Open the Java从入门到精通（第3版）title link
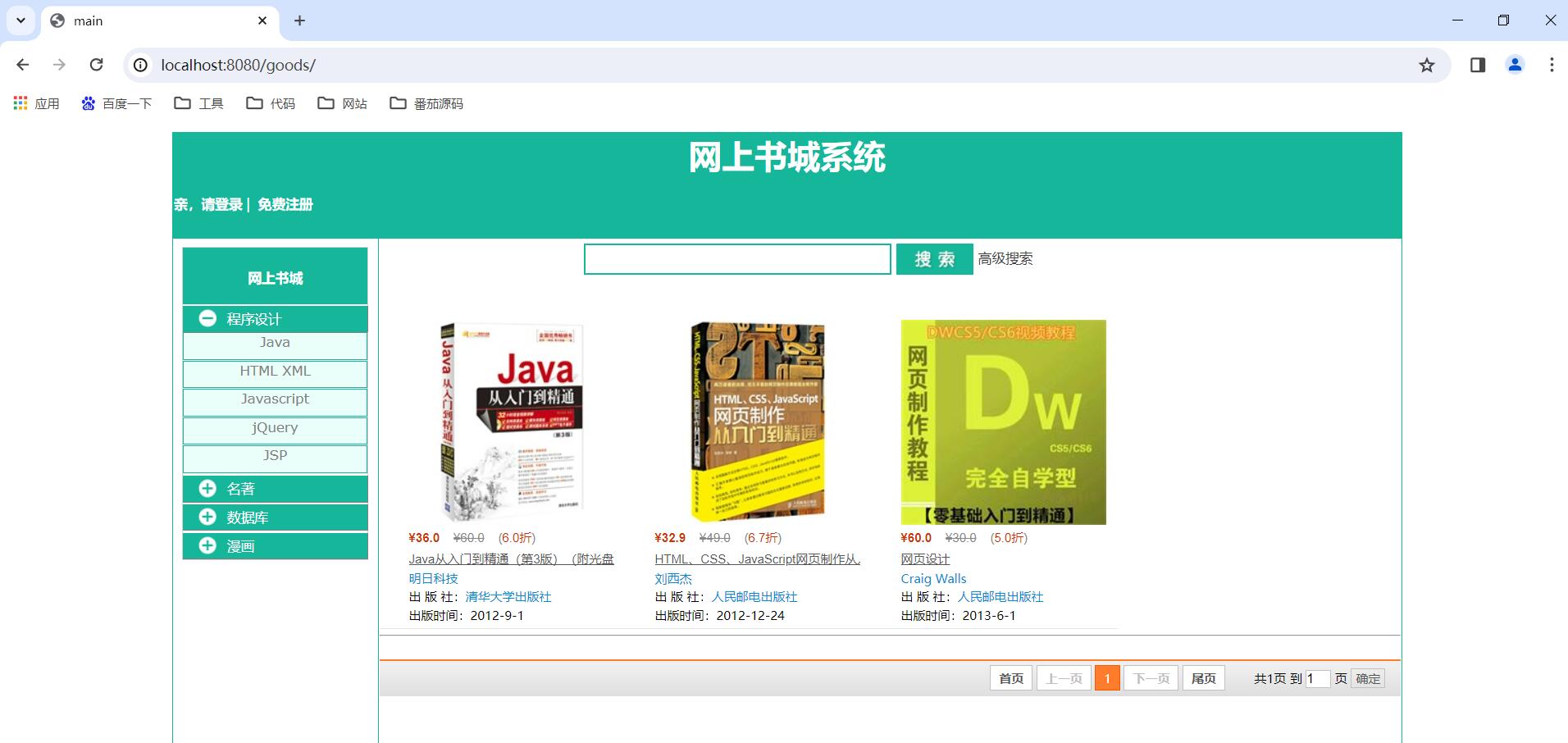 tap(512, 559)
